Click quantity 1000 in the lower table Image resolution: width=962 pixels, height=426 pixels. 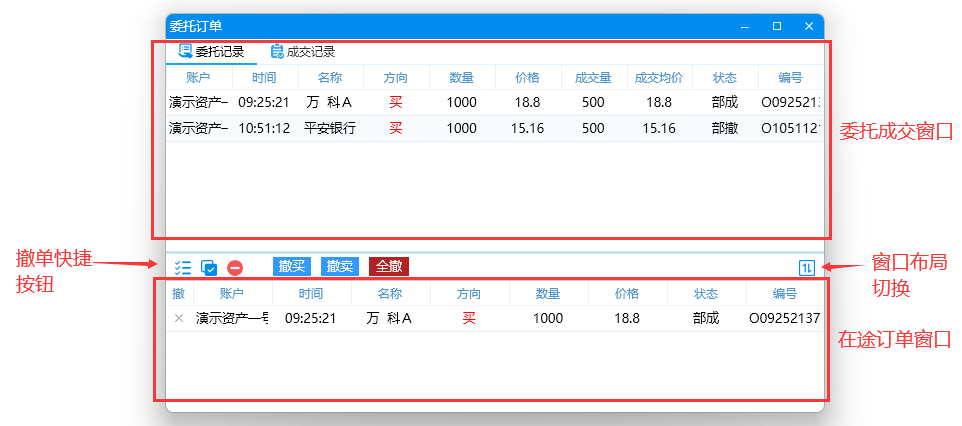[x=548, y=319]
